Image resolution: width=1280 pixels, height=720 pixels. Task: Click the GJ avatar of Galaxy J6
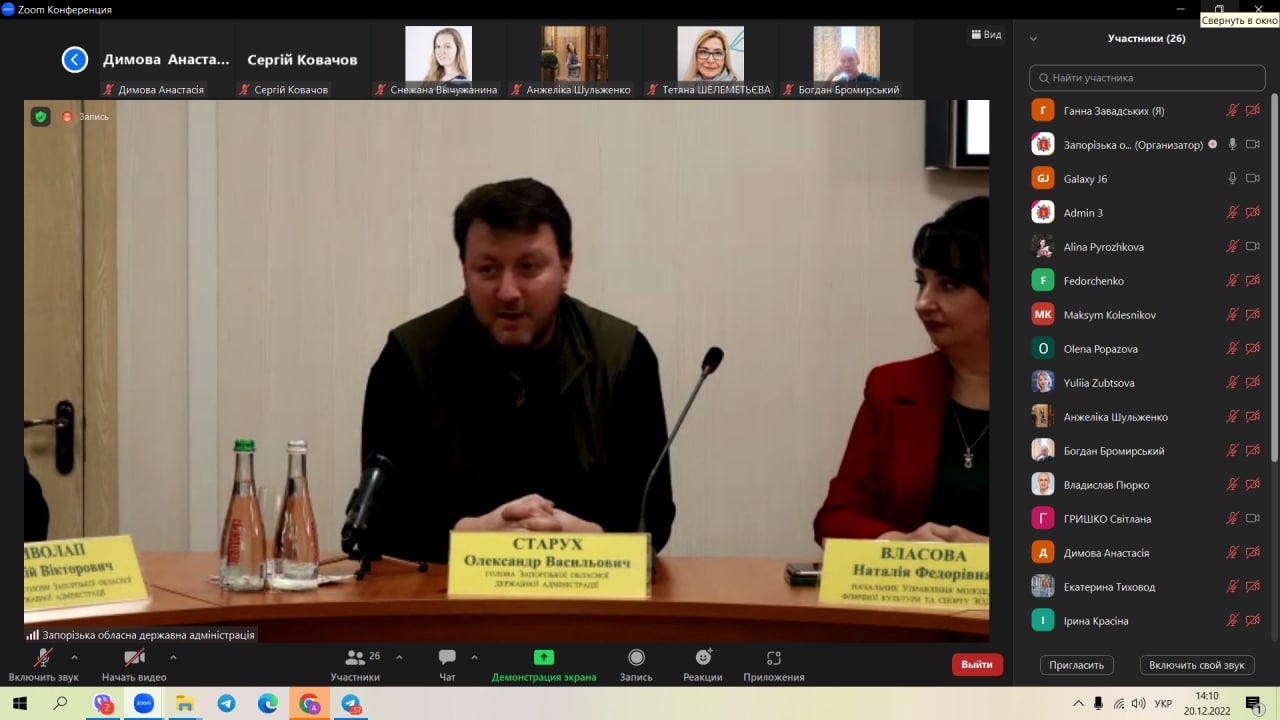pos(1043,179)
